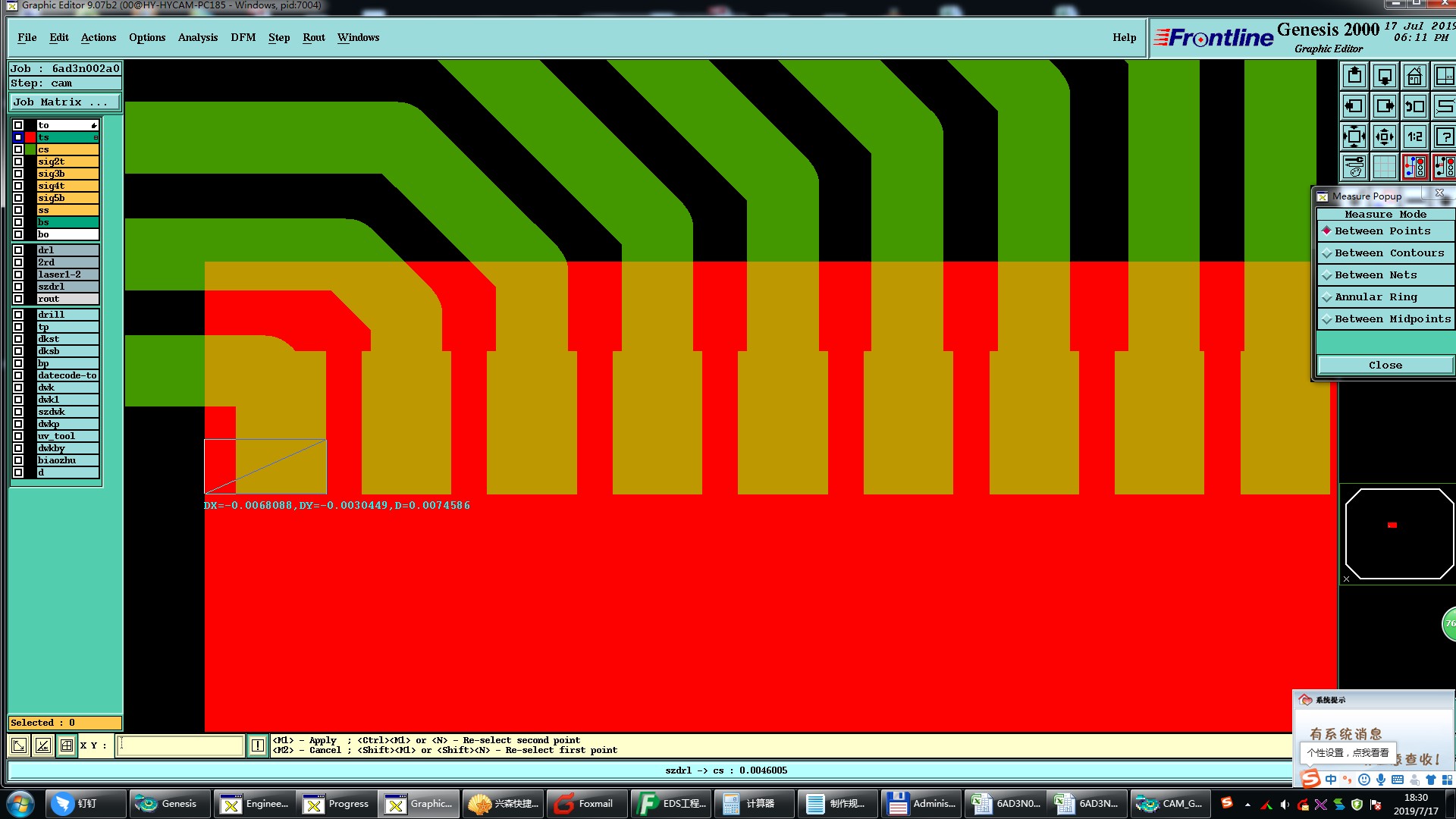Click the zoom-in arrows-inward icon
This screenshot has height=819, width=1456.
1385,137
